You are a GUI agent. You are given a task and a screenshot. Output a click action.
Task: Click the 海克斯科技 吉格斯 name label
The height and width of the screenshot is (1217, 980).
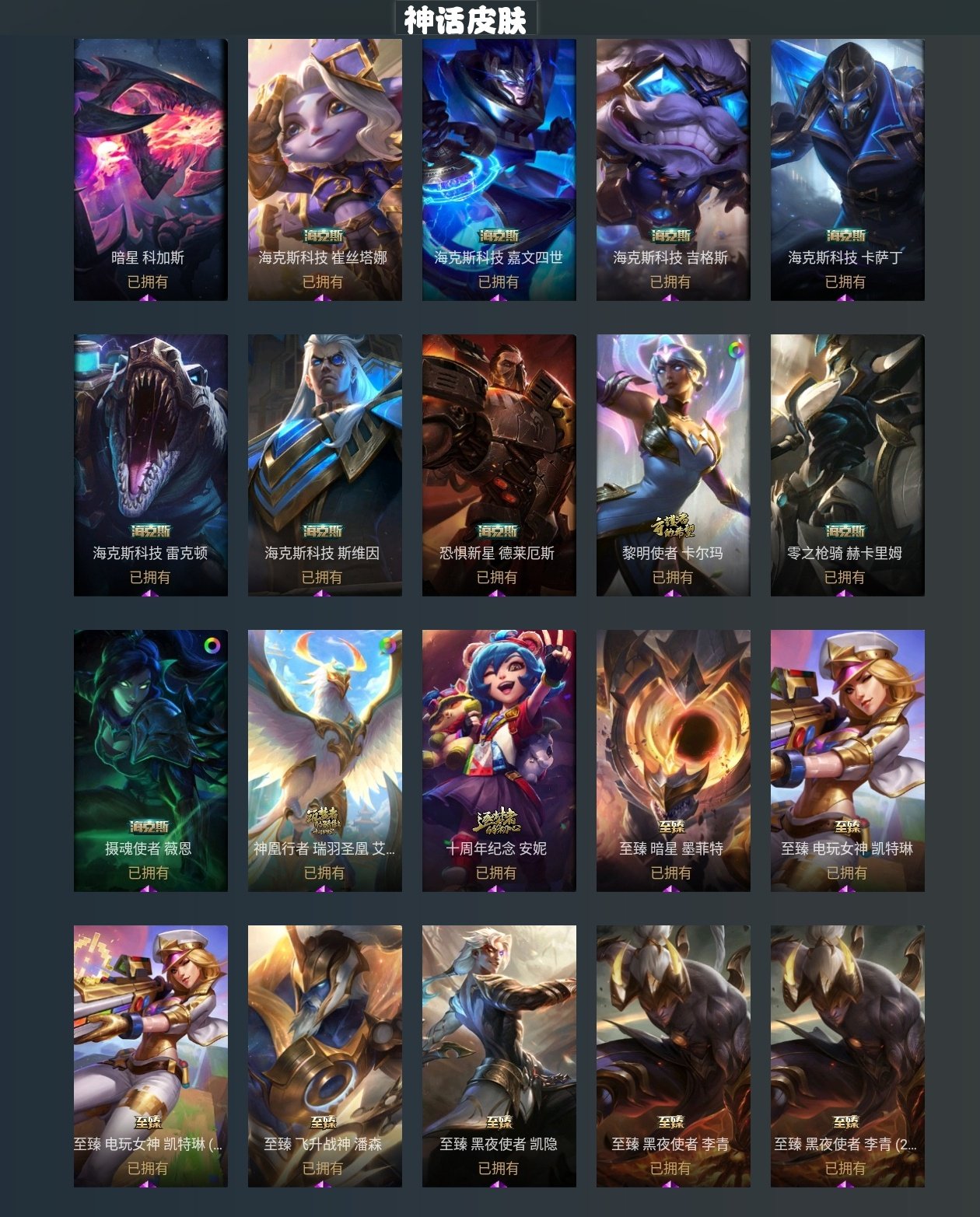point(670,257)
